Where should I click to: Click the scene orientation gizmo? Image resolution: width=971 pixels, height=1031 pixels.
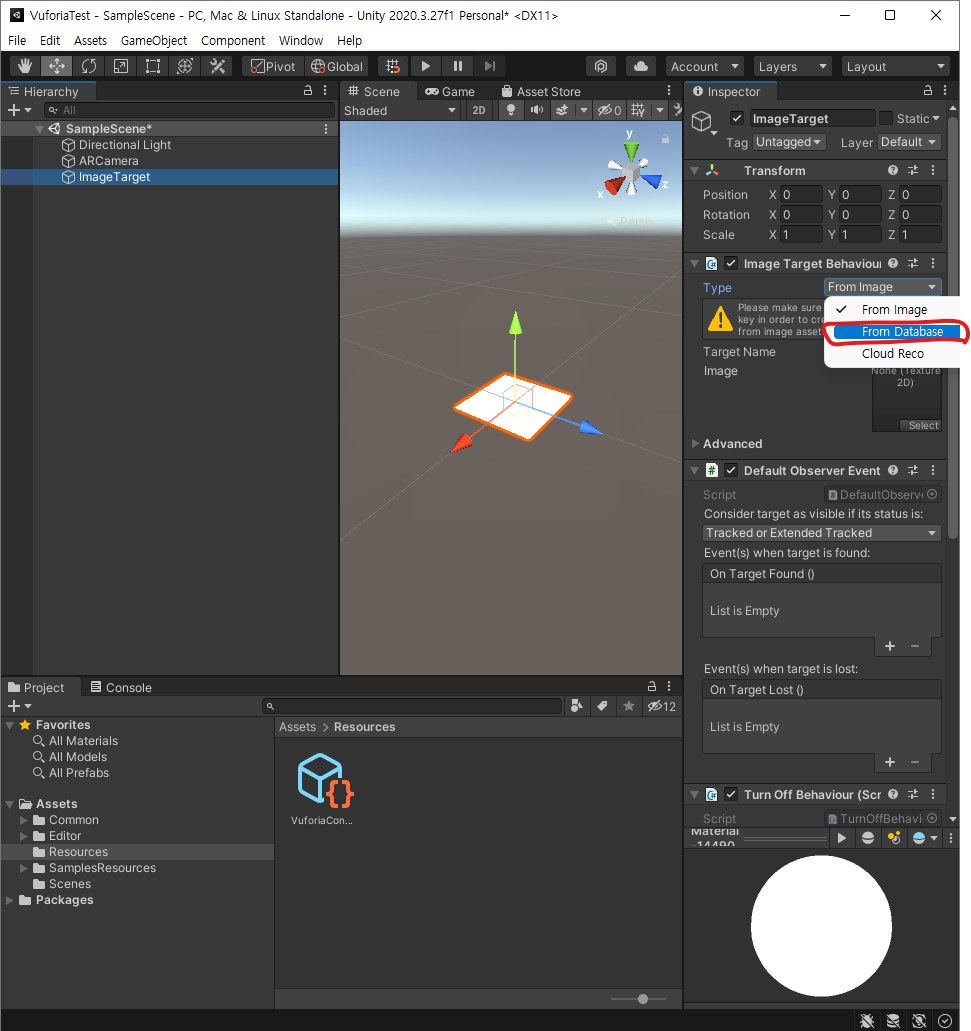(x=632, y=172)
